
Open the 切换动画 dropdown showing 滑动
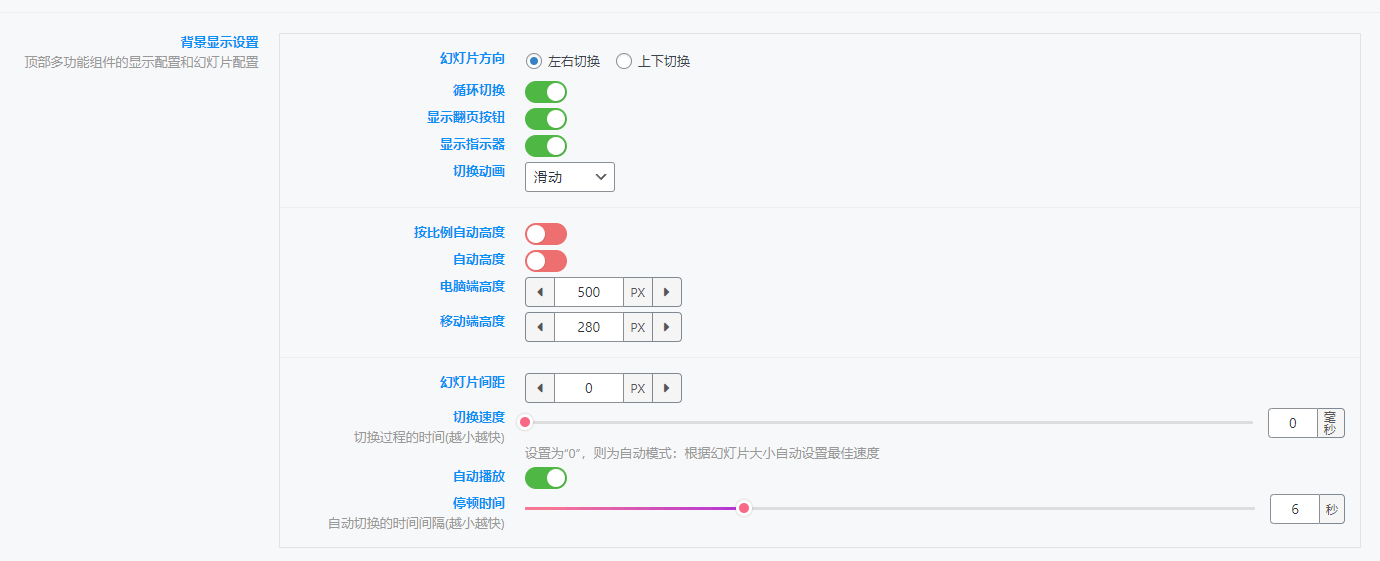click(x=570, y=177)
